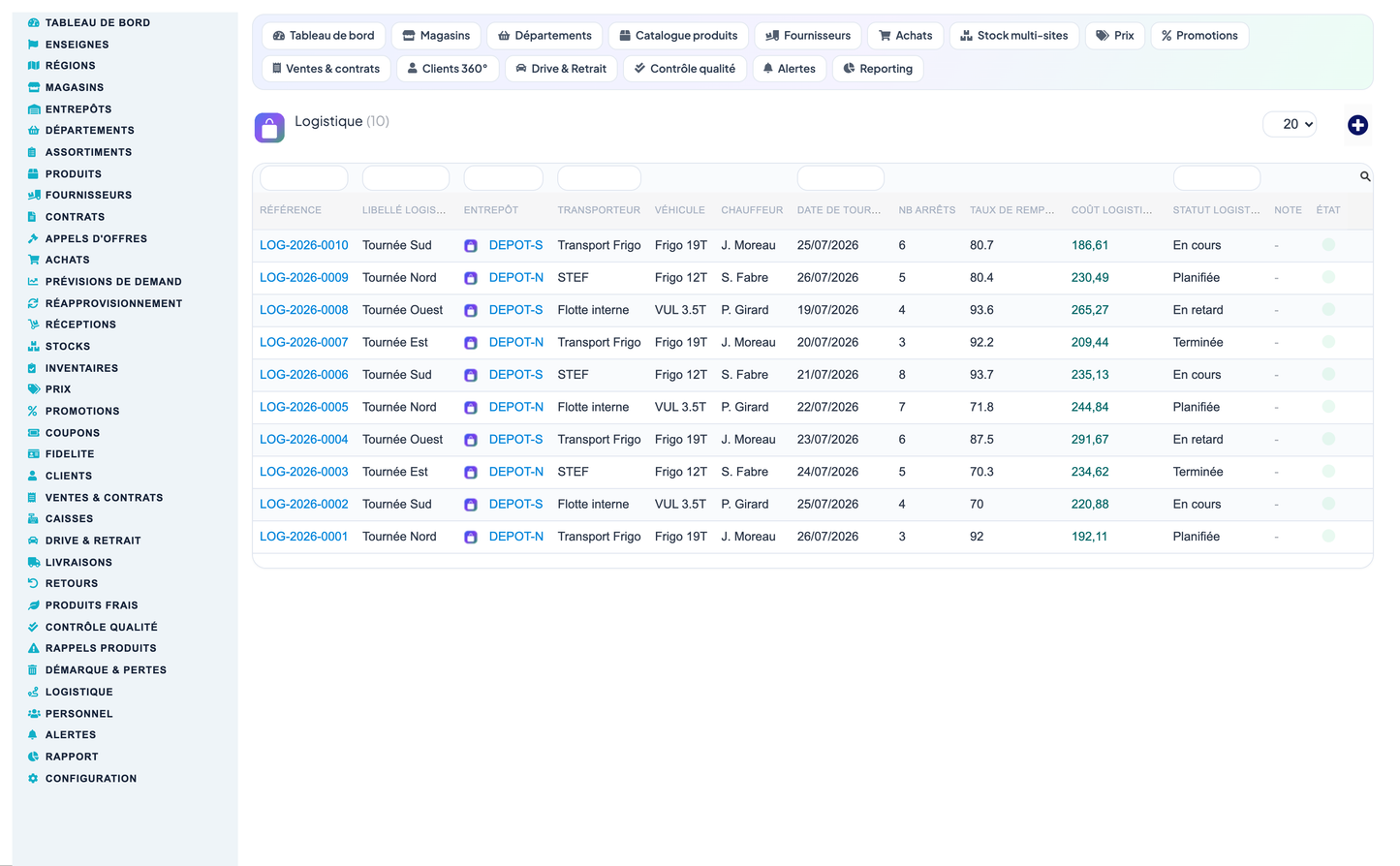Toggle État indicator for LOG-2026-0004
Viewport: 1400px width, 866px height.
click(x=1328, y=439)
